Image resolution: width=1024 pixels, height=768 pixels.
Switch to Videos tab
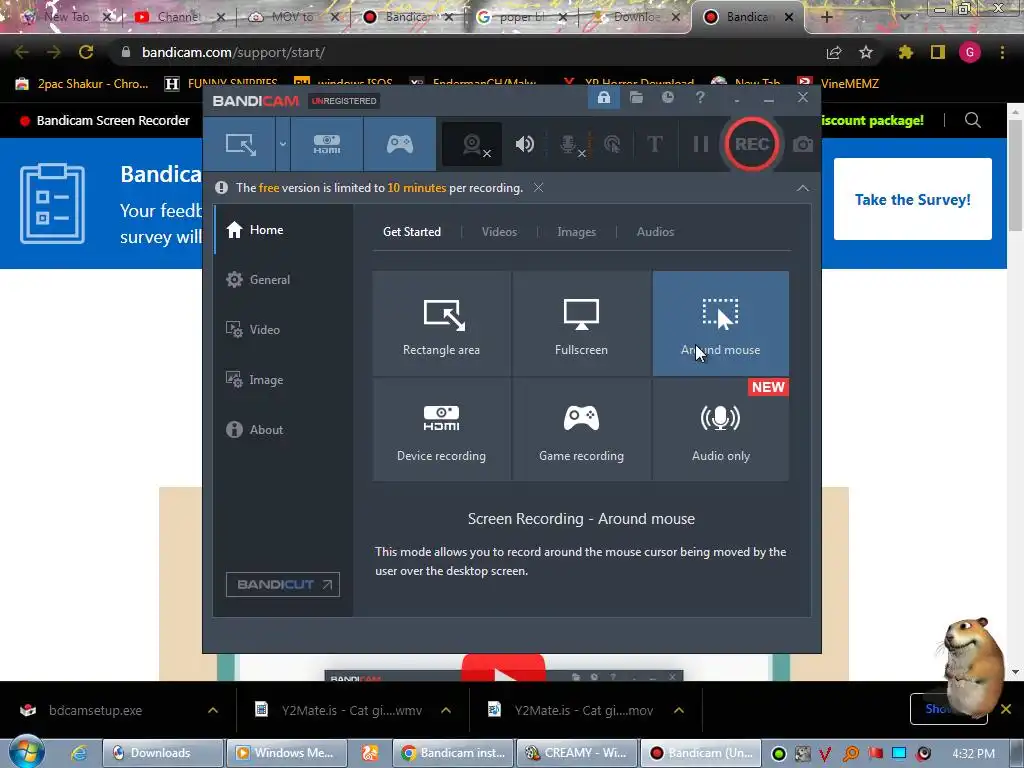500,232
